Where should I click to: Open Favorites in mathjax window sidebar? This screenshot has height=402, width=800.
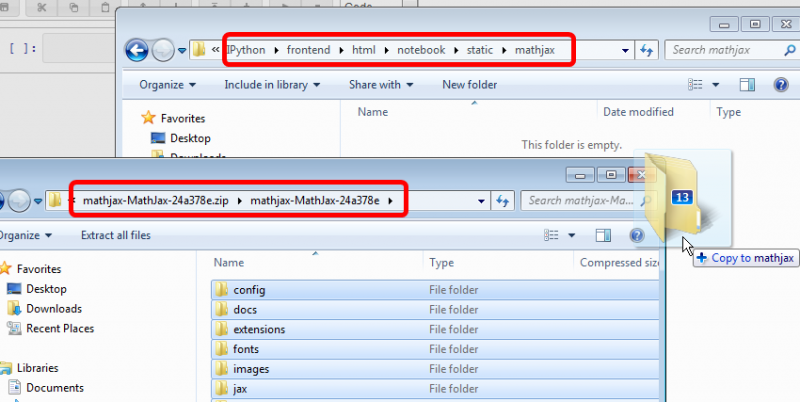point(182,118)
